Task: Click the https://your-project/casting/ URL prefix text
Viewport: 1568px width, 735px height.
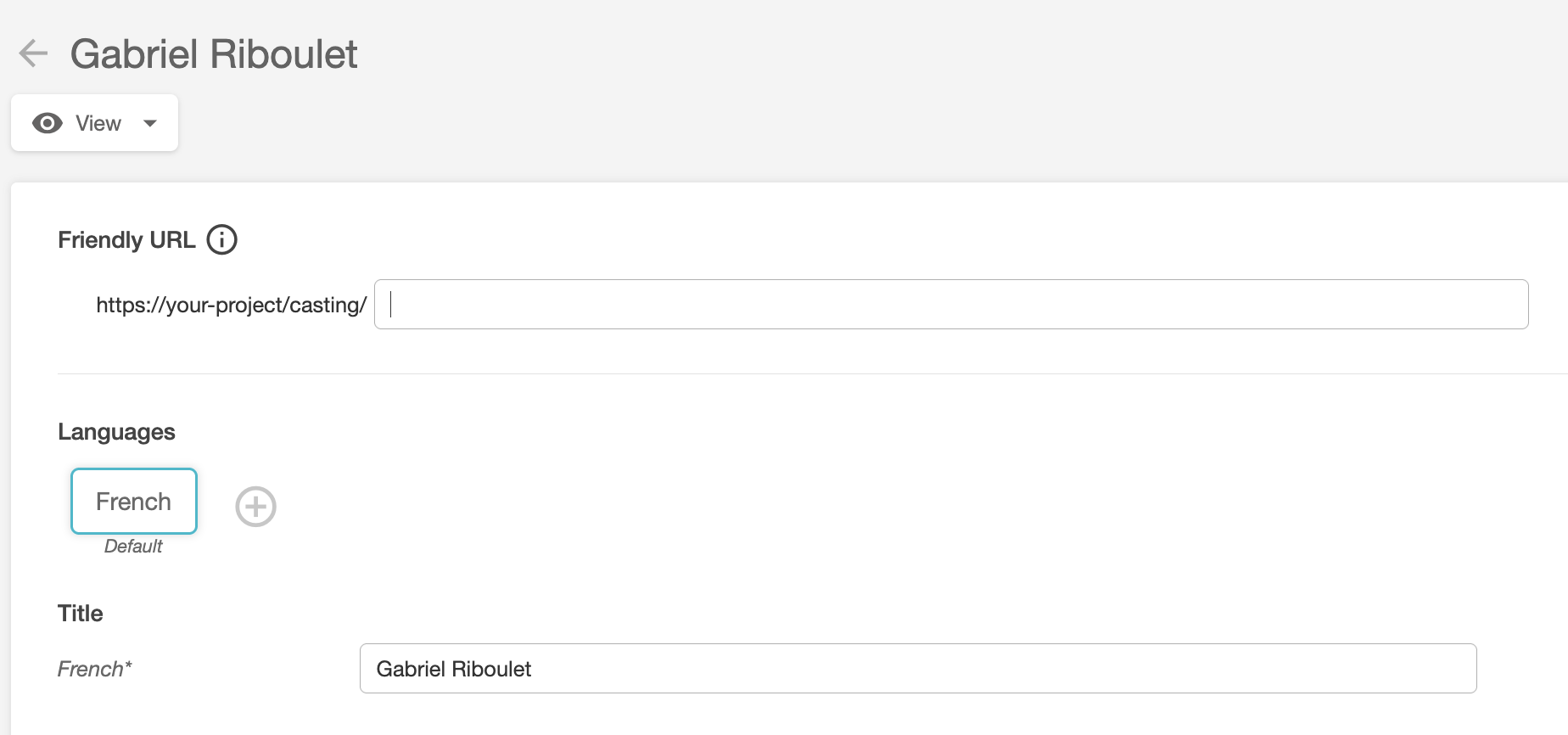Action: tap(231, 306)
